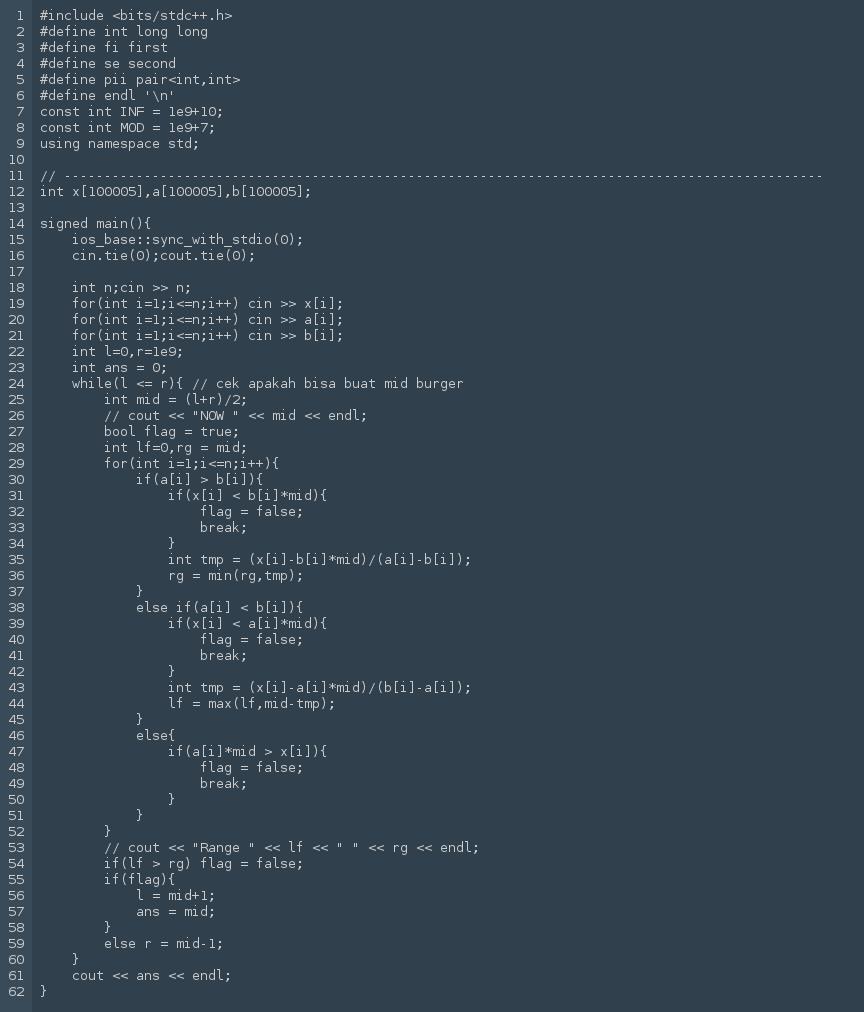Click the 'else r = mid-1;' statement
The image size is (864, 1012).
coord(163,944)
